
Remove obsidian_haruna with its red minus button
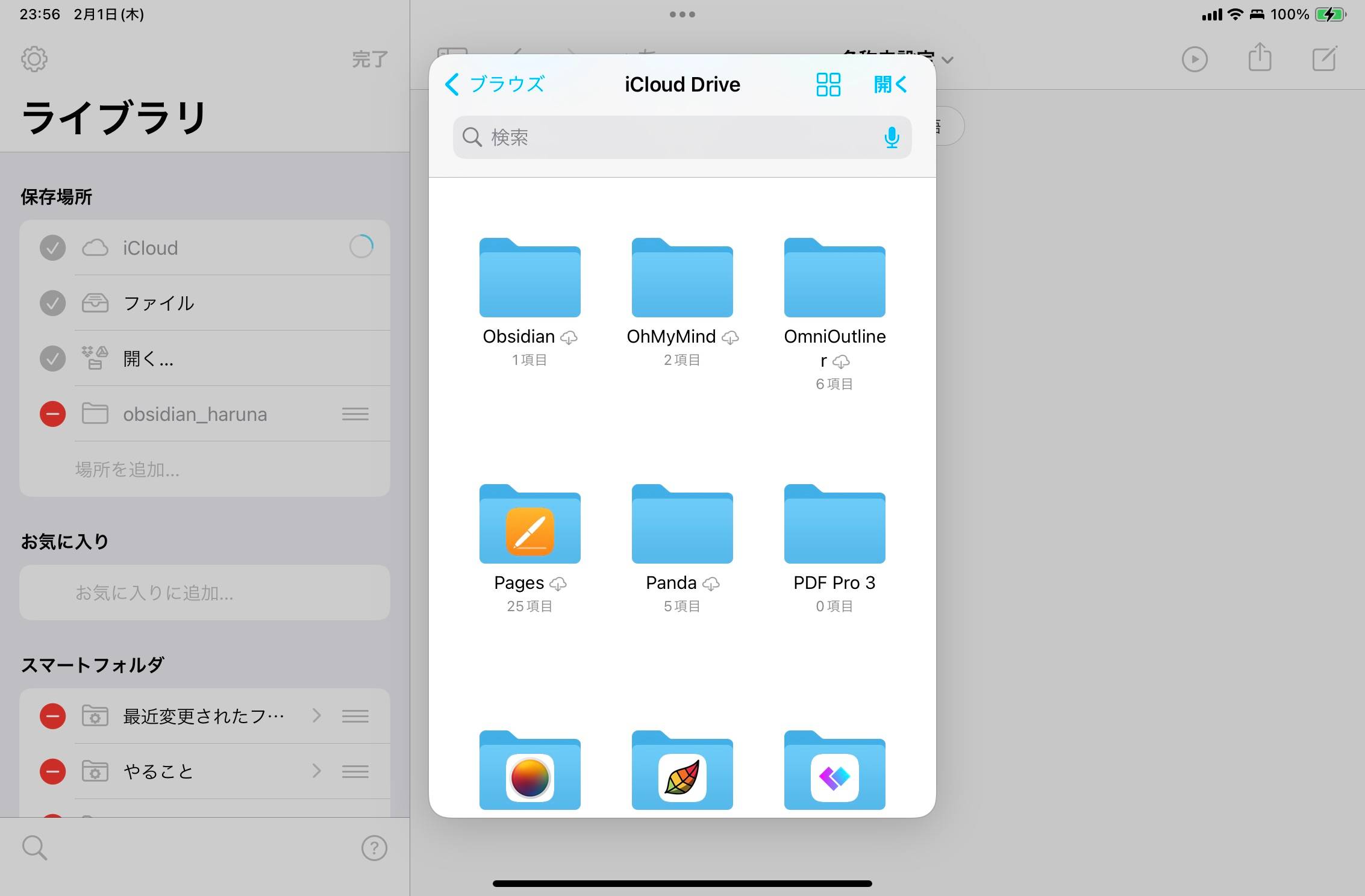pyautogui.click(x=52, y=414)
